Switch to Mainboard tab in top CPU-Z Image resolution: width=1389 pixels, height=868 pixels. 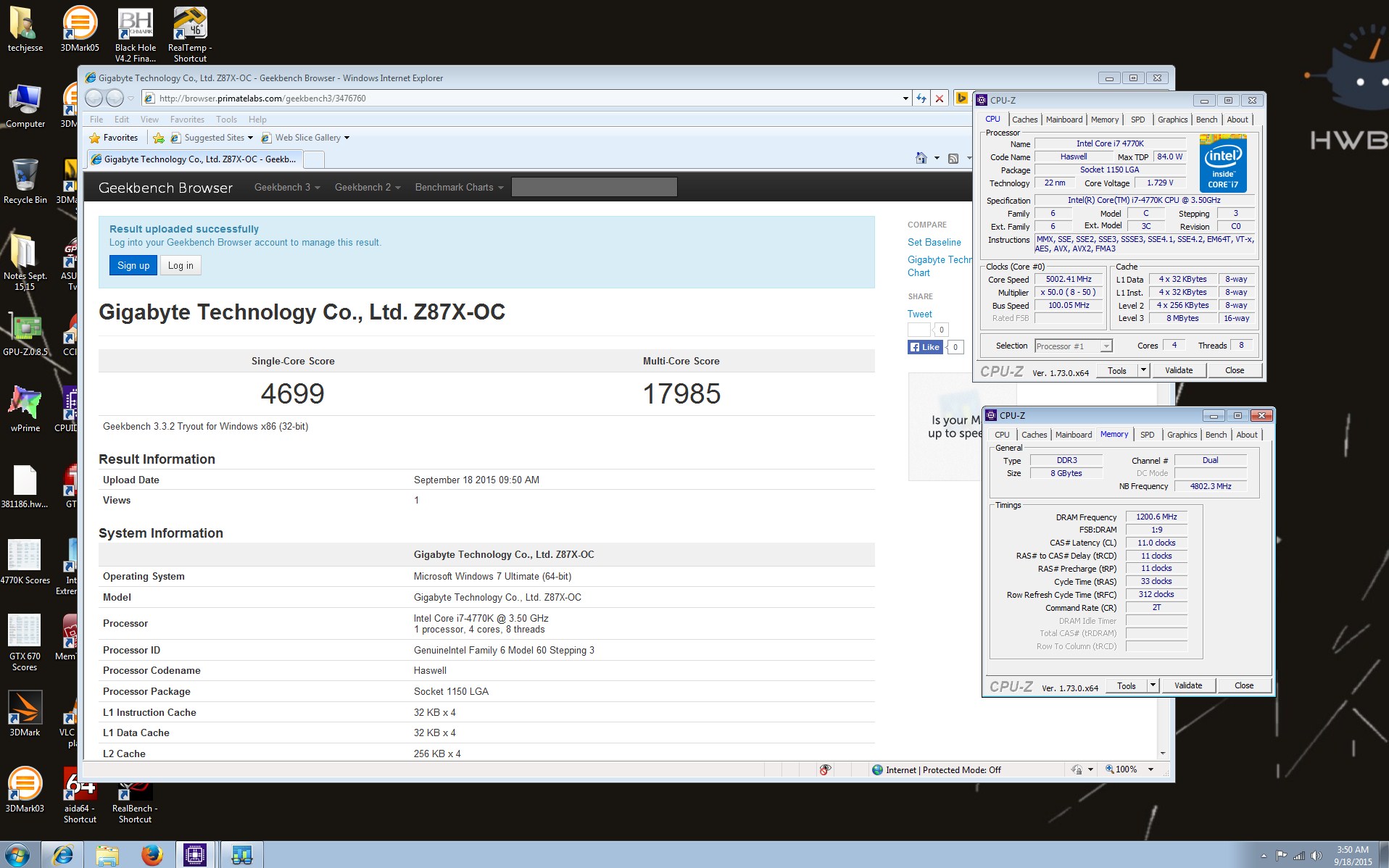coord(1064,120)
